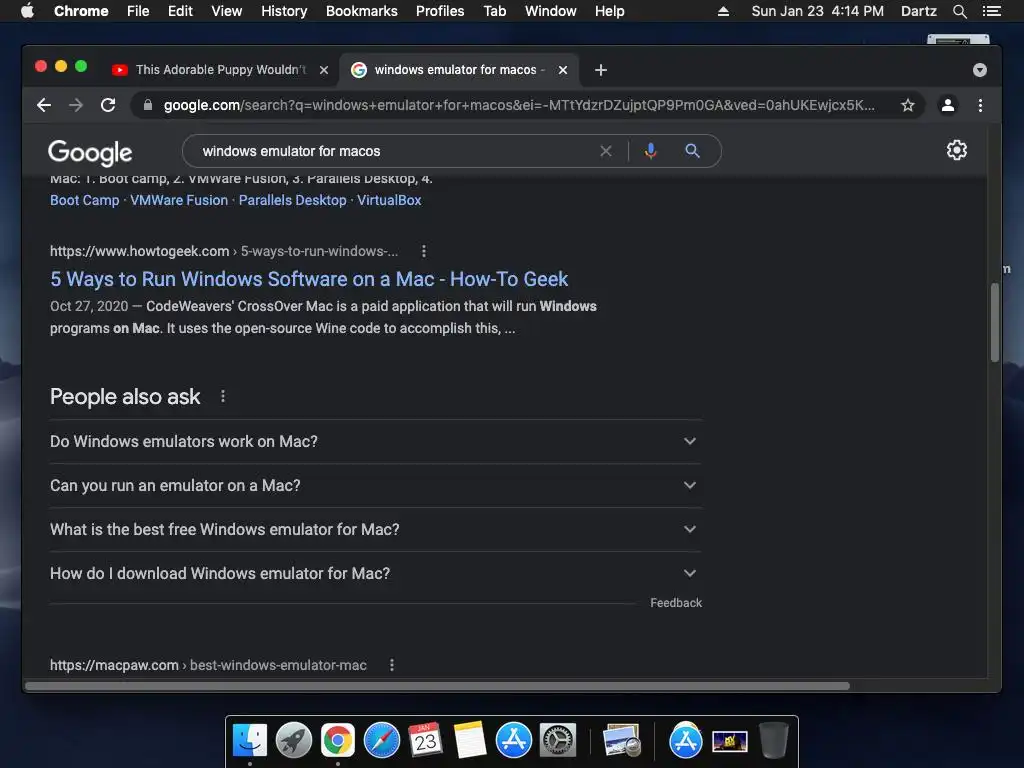Expand 'How do I download Windows emulator'

click(x=376, y=573)
